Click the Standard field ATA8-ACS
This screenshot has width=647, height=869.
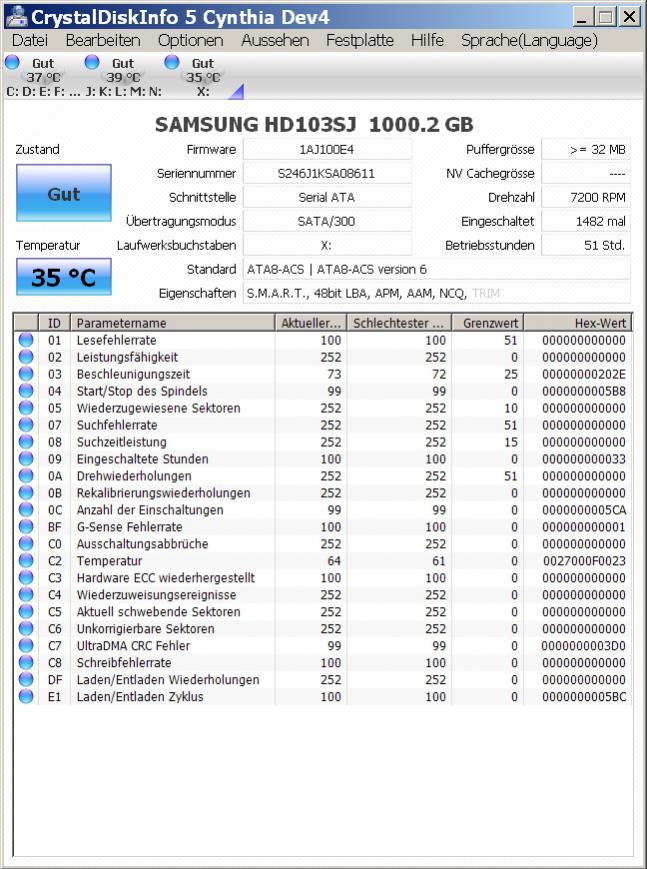(x=436, y=269)
